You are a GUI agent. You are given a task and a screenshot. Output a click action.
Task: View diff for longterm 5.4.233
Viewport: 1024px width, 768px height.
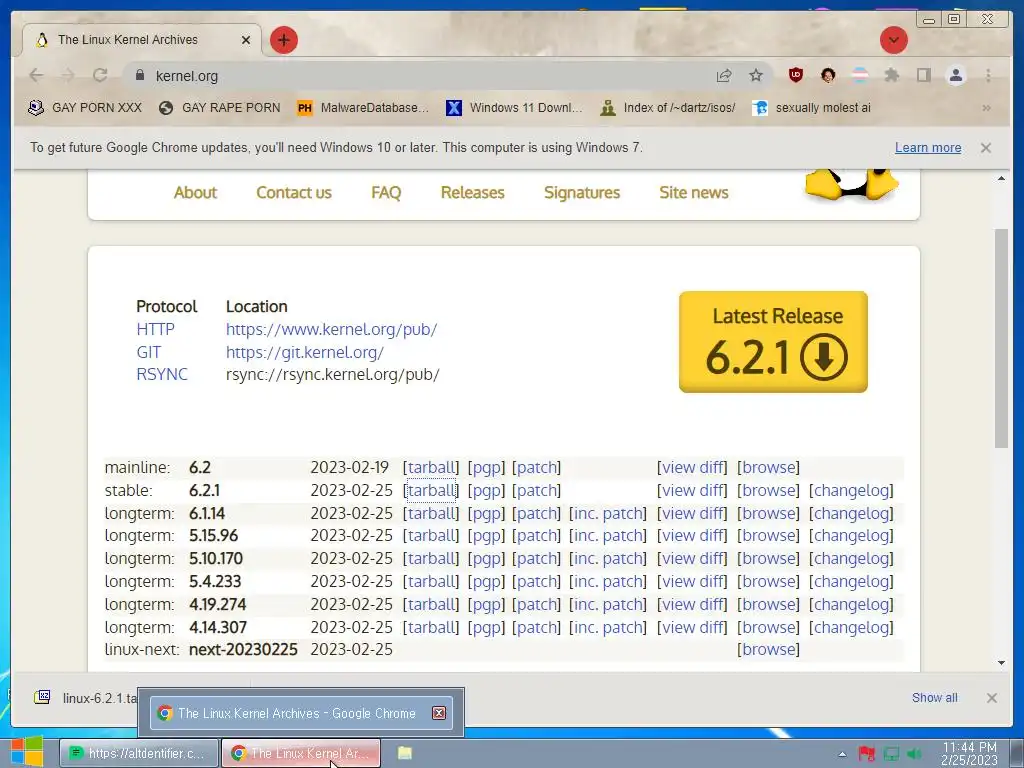[692, 581]
